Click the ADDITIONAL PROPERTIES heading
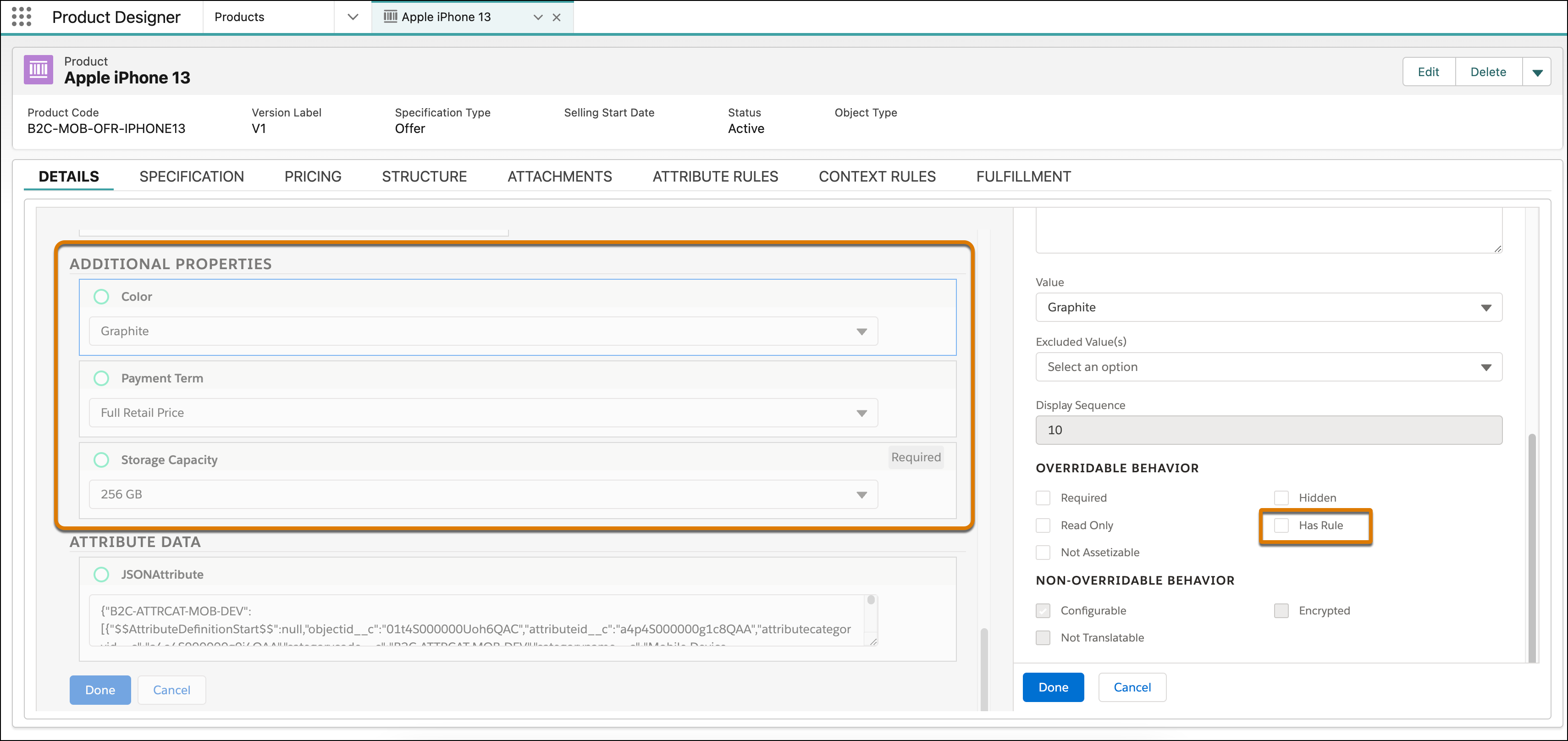The height and width of the screenshot is (741, 1568). (x=171, y=264)
